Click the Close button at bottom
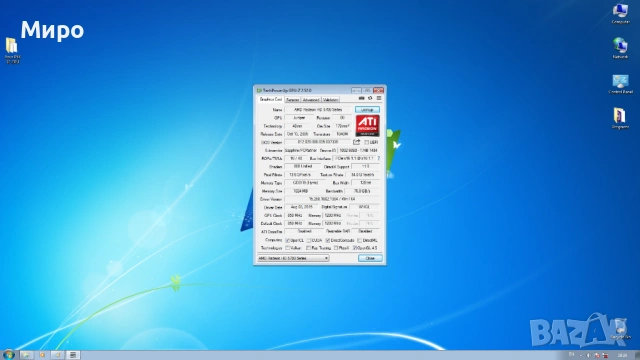The height and width of the screenshot is (360, 640). click(370, 258)
